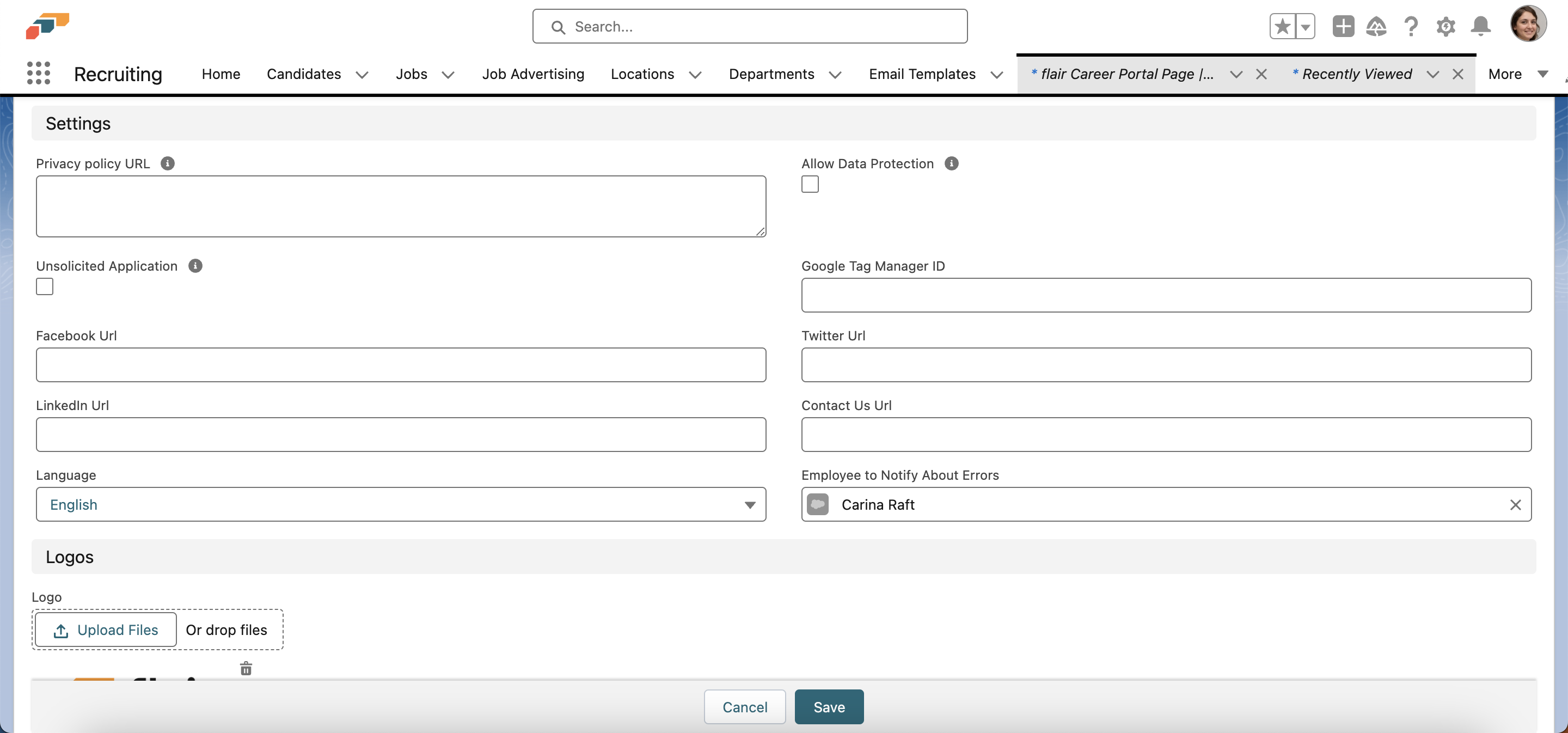The width and height of the screenshot is (1568, 733).
Task: Switch to the Recently Viewed tab
Action: pyautogui.click(x=1357, y=74)
